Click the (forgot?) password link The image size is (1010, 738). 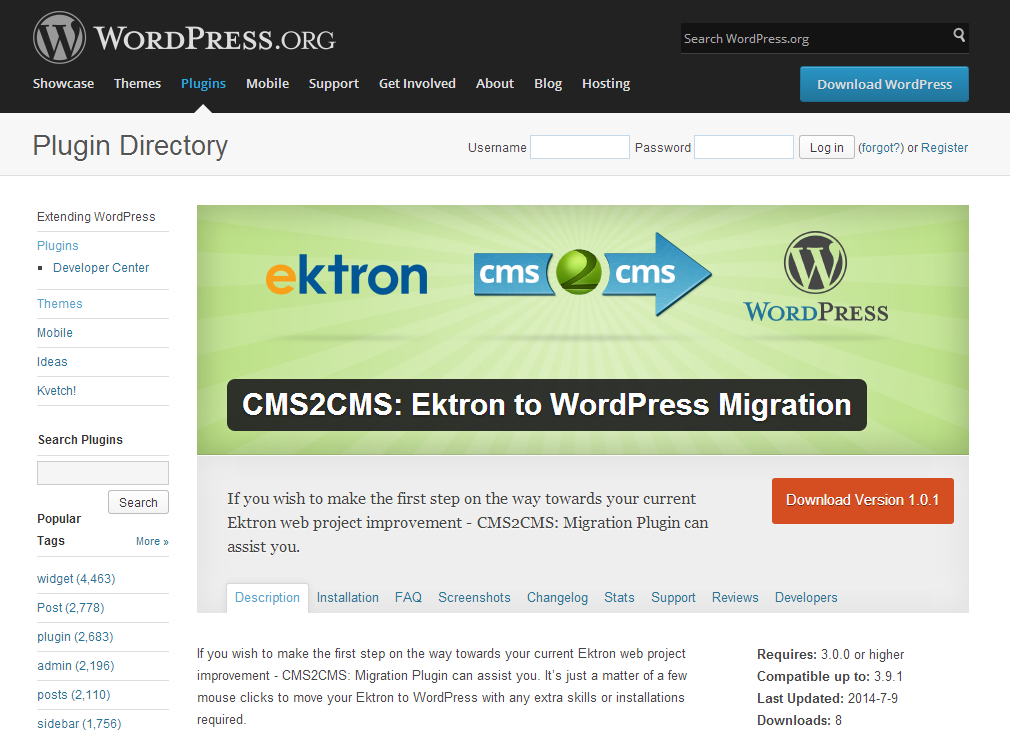point(881,147)
